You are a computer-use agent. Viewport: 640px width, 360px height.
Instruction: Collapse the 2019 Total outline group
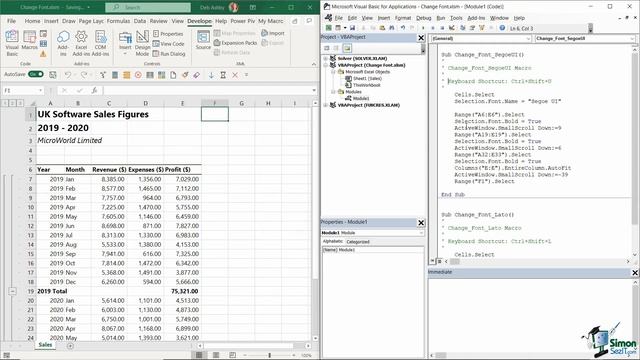(13, 291)
